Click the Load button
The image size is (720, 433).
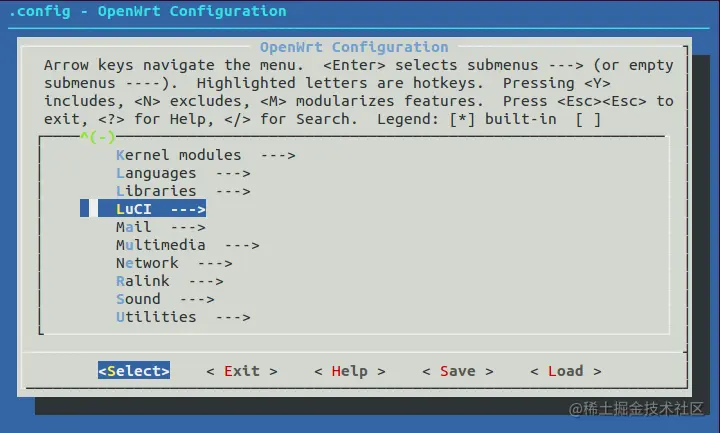point(566,371)
